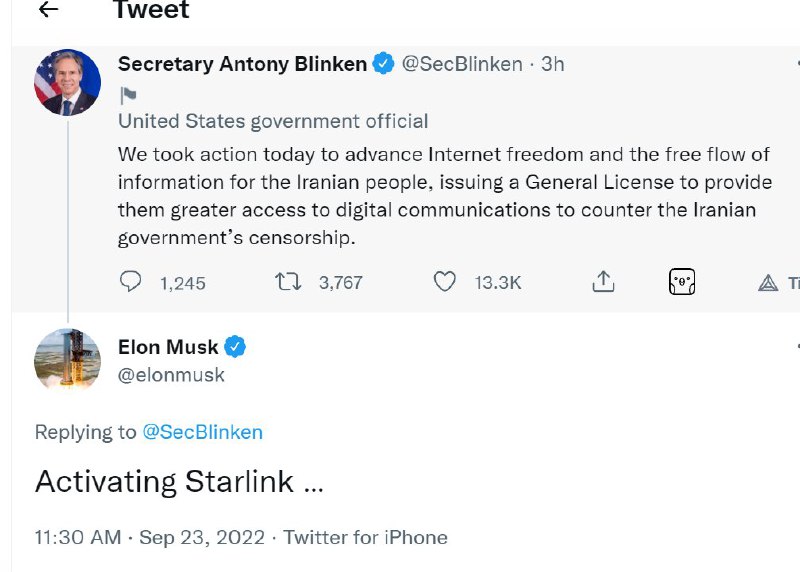Click the square face extension icon
800x572 pixels.
(682, 282)
